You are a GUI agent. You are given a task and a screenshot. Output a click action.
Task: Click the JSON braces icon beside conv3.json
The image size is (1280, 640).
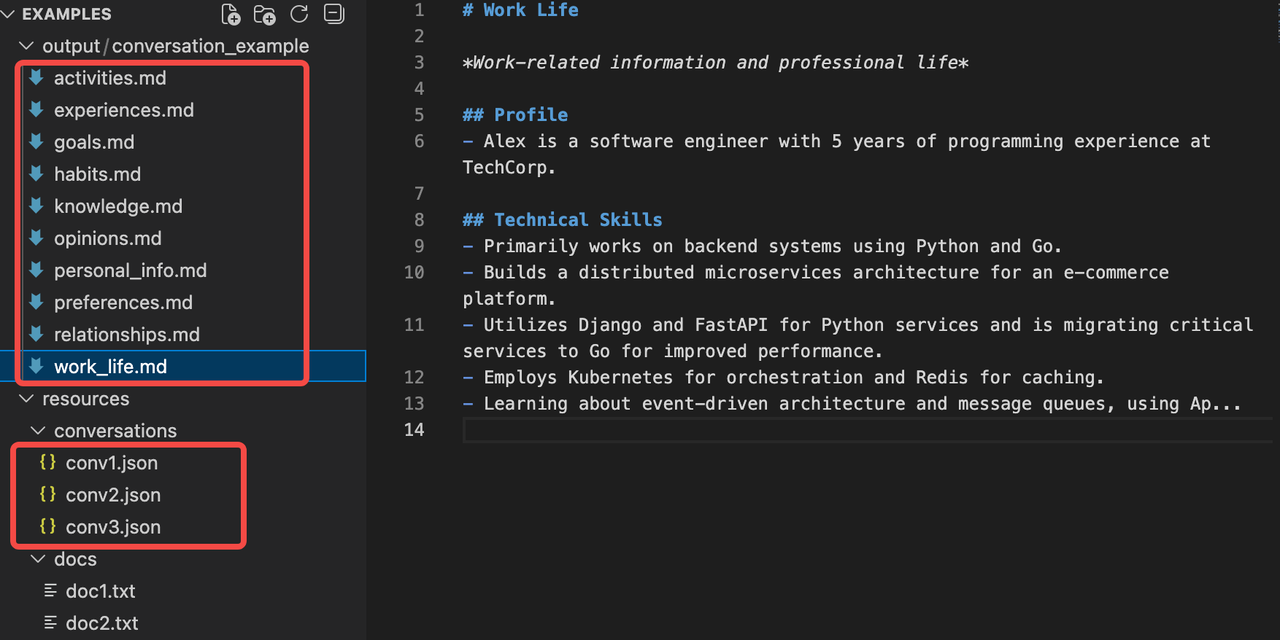click(x=47, y=527)
